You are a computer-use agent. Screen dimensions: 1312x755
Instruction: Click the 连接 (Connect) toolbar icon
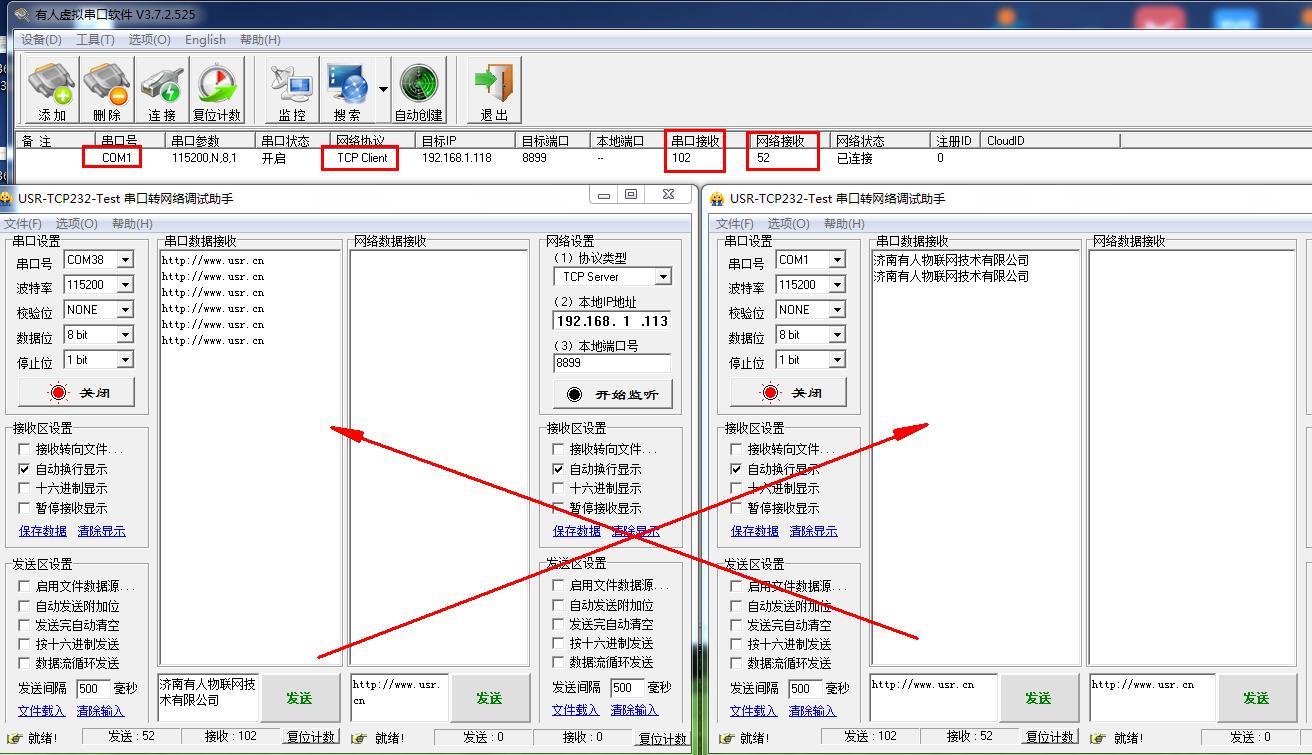coord(162,90)
